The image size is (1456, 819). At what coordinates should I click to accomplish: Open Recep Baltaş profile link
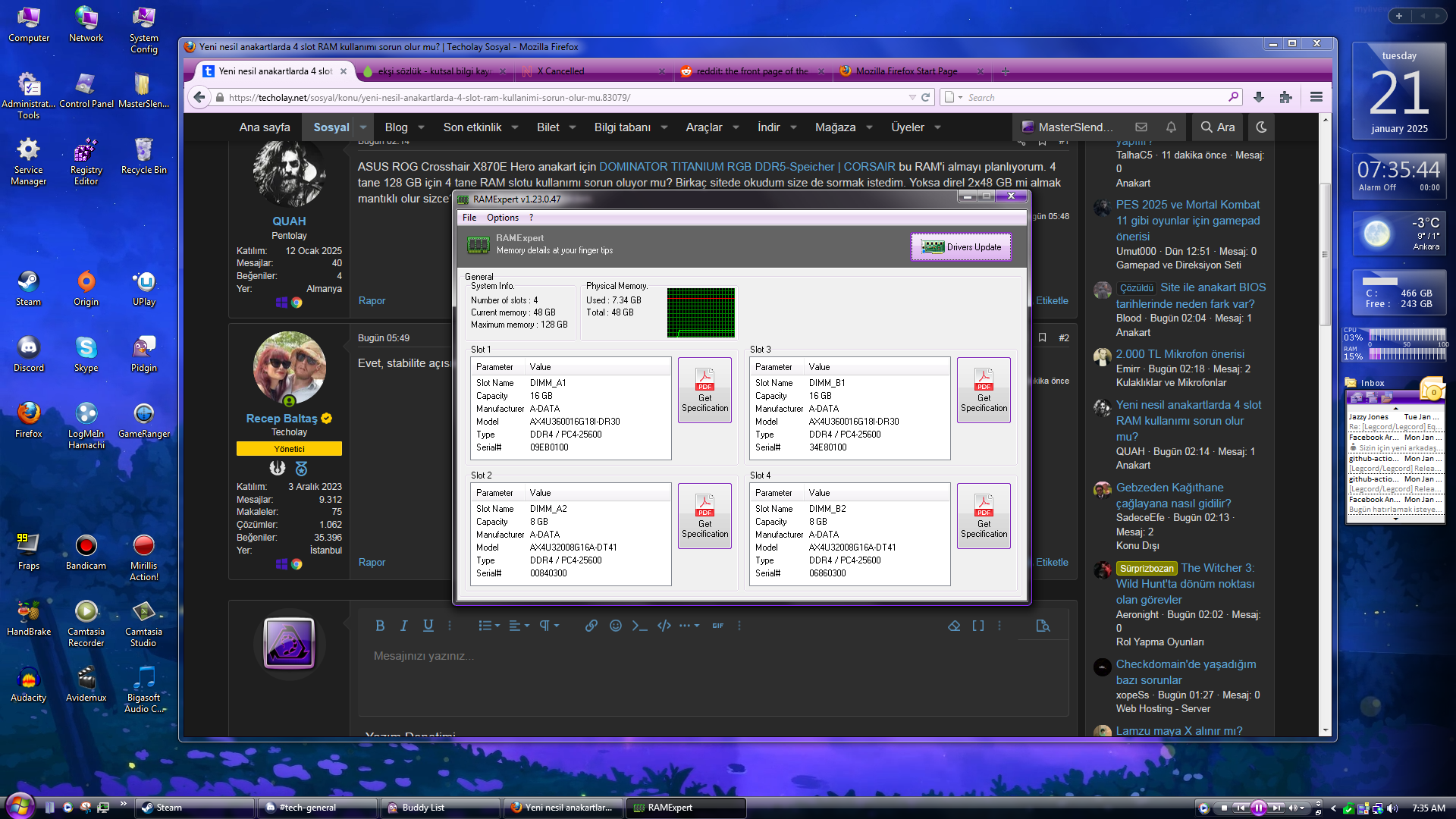tap(281, 419)
